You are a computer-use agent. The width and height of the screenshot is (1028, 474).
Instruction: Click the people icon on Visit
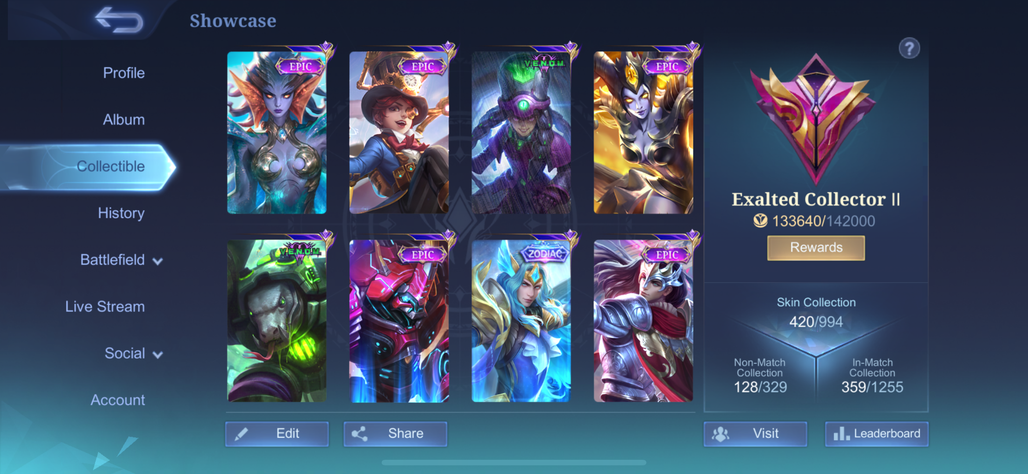click(721, 433)
